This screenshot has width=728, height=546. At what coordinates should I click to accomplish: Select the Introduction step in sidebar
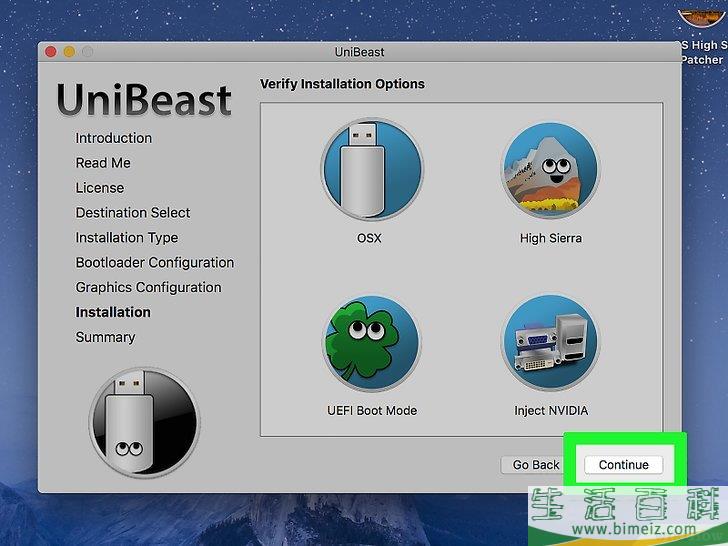point(114,138)
